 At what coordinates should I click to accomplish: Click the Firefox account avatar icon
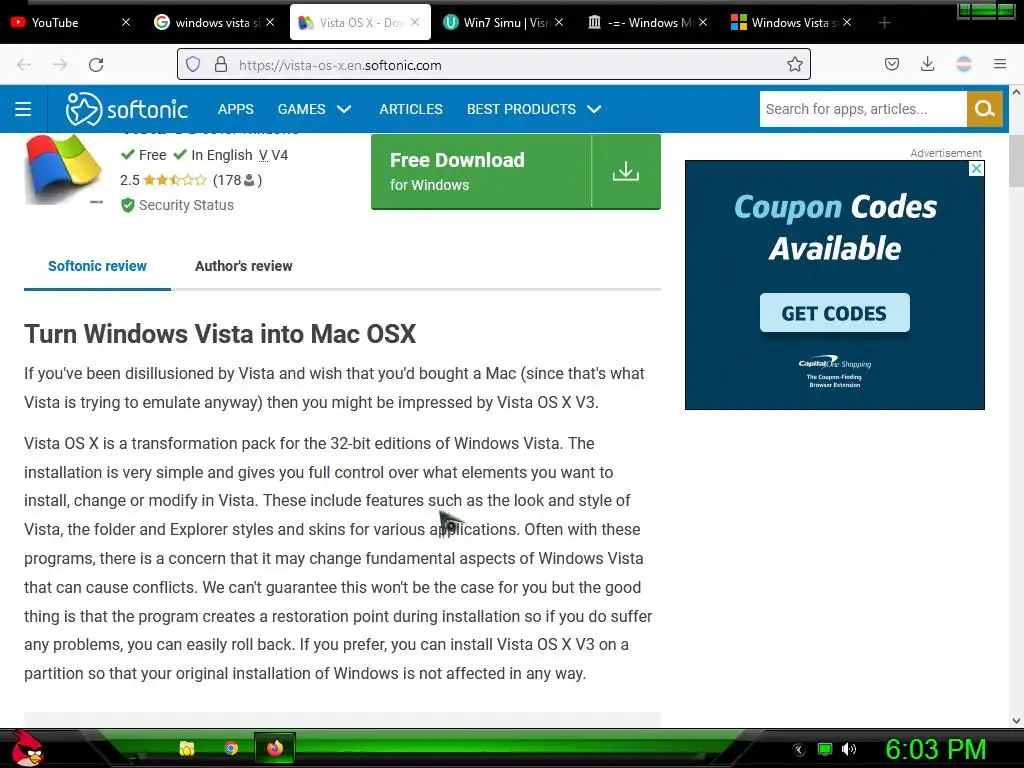click(964, 64)
